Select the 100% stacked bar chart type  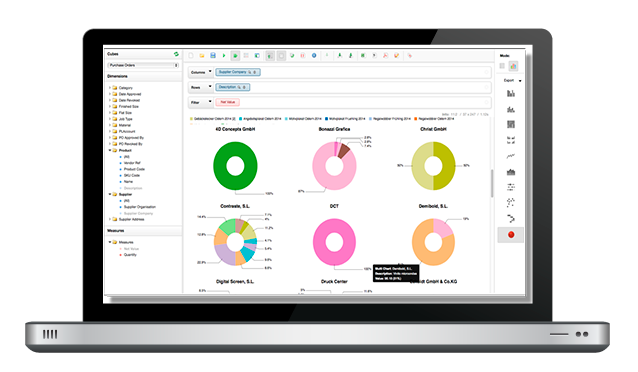click(511, 125)
